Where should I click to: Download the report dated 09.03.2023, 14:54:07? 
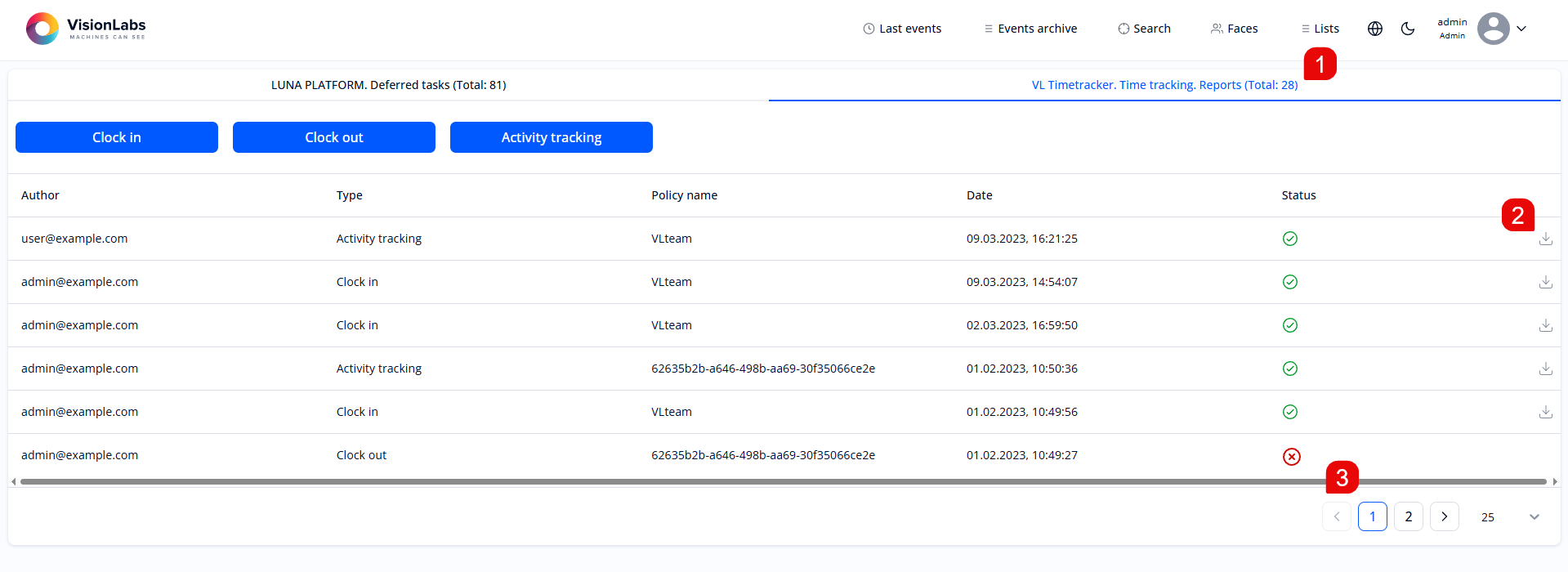[1545, 282]
